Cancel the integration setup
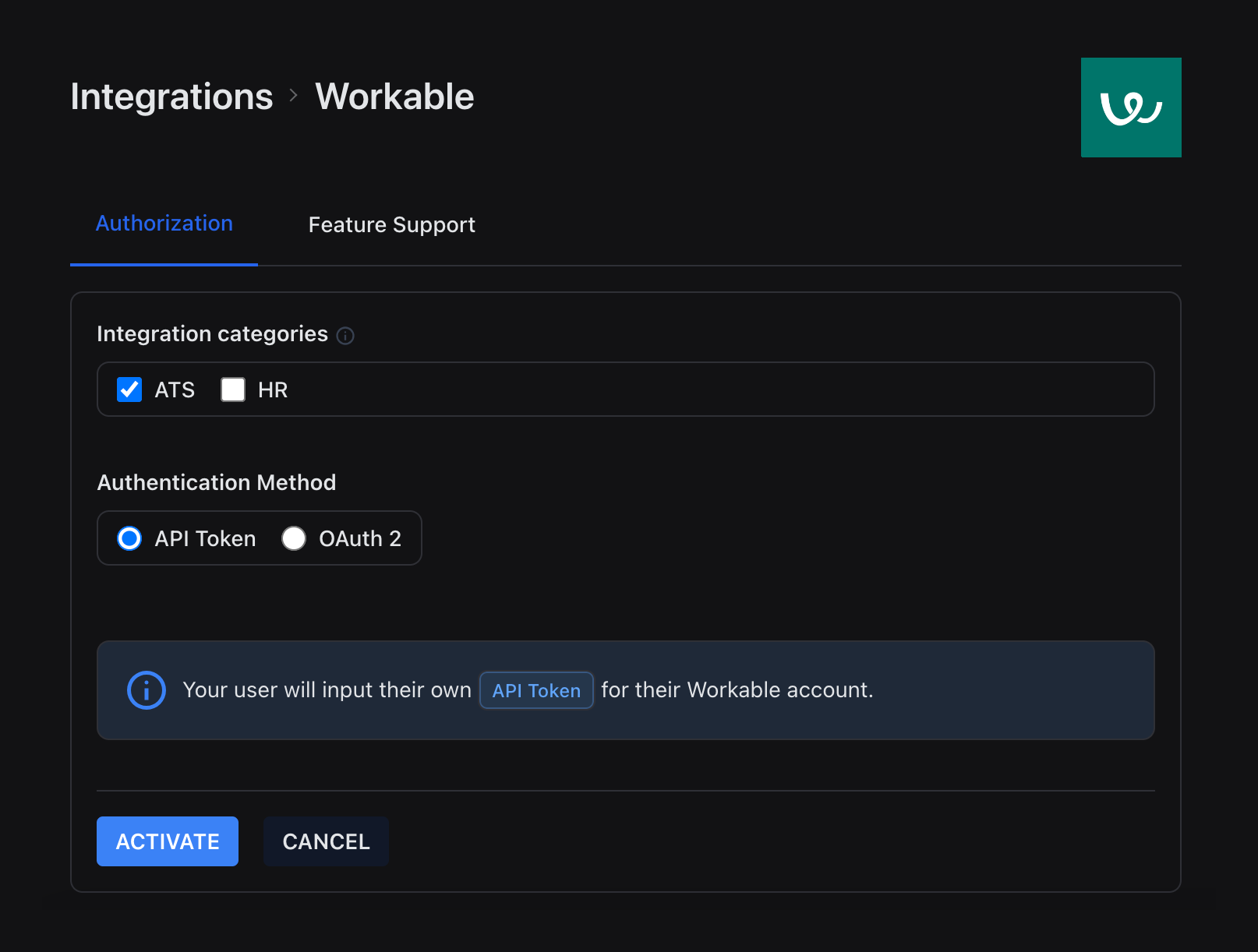The image size is (1258, 952). tap(326, 841)
